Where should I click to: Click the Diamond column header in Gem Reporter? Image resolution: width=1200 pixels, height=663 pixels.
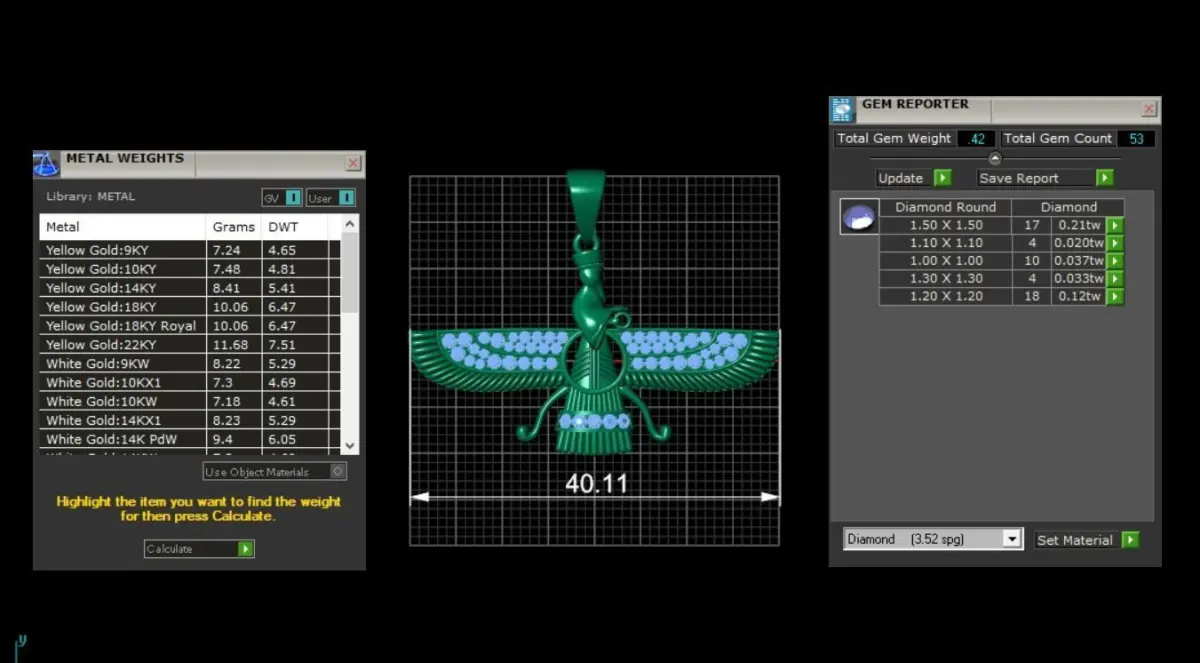[1068, 207]
